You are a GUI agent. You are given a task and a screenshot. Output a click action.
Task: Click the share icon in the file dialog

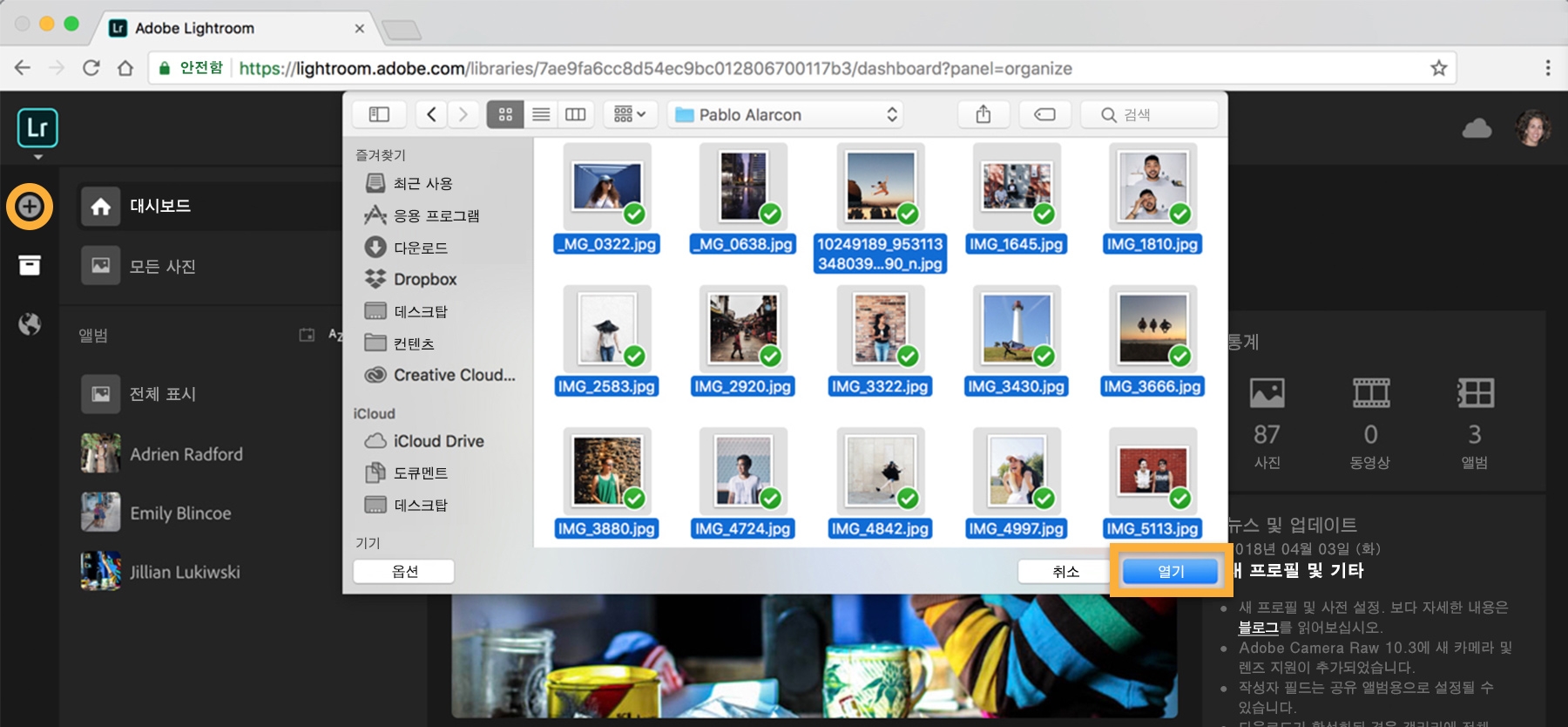[x=983, y=114]
